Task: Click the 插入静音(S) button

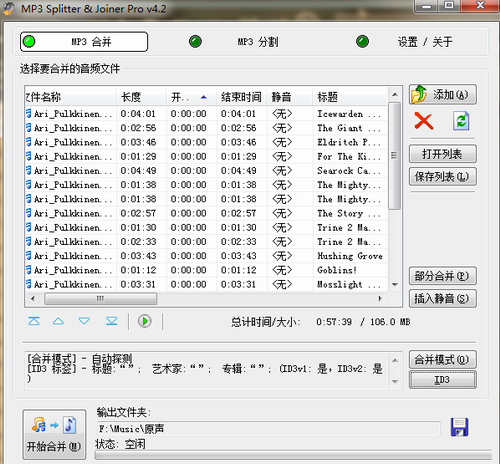Action: pos(443,298)
